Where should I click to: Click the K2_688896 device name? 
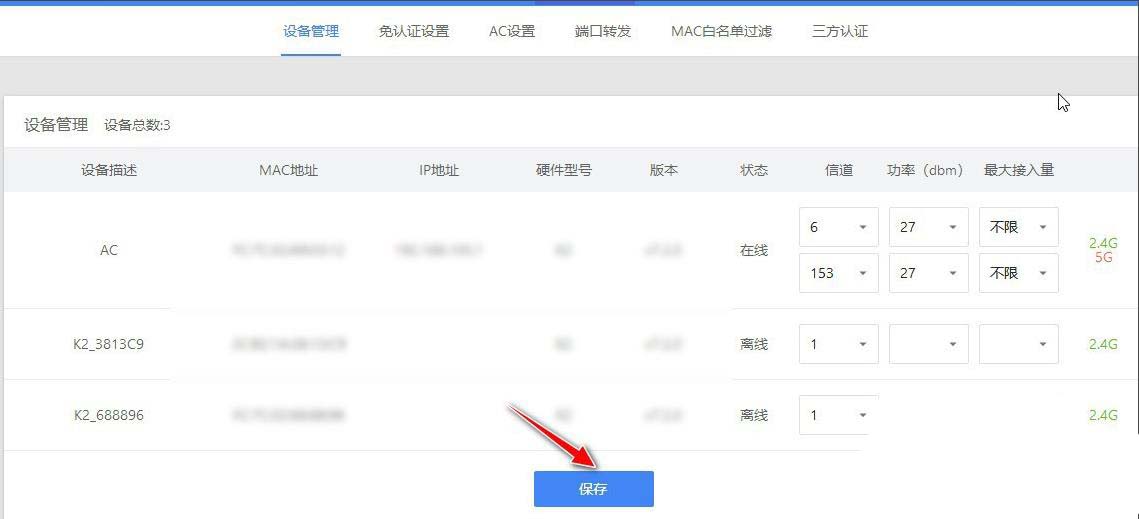[x=109, y=415]
